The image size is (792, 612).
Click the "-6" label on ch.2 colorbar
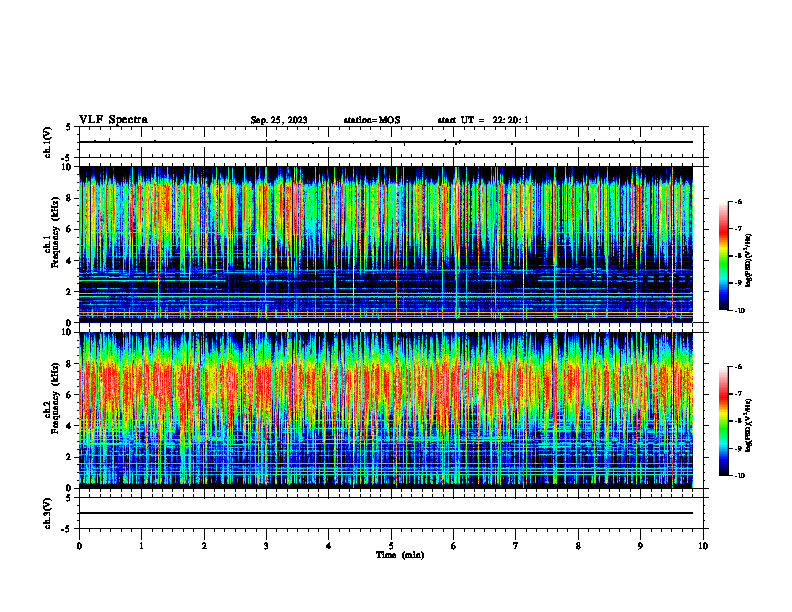click(x=738, y=367)
